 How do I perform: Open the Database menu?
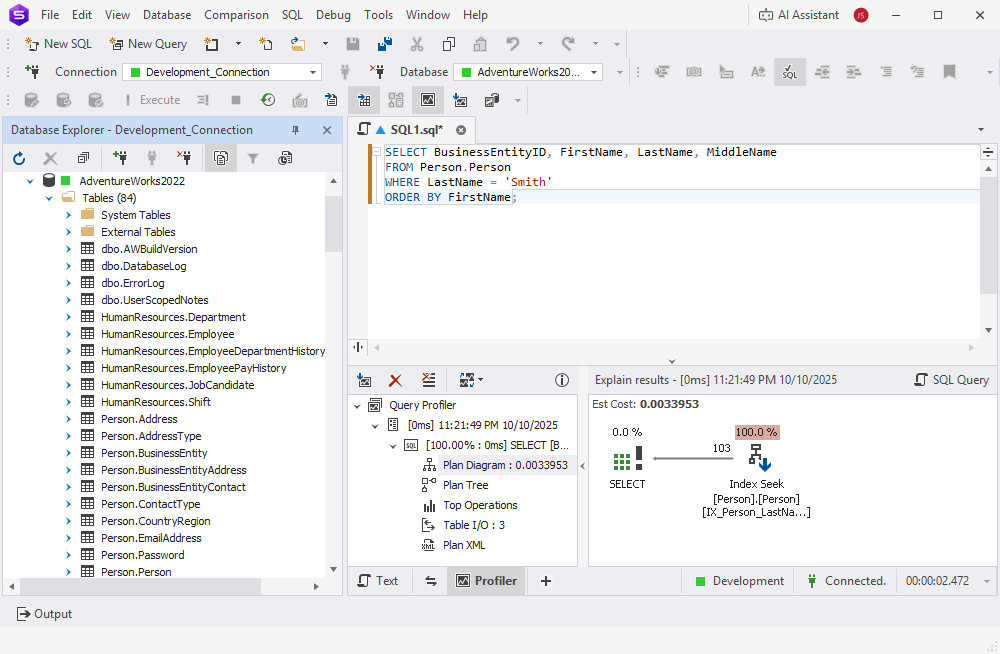pyautogui.click(x=166, y=15)
